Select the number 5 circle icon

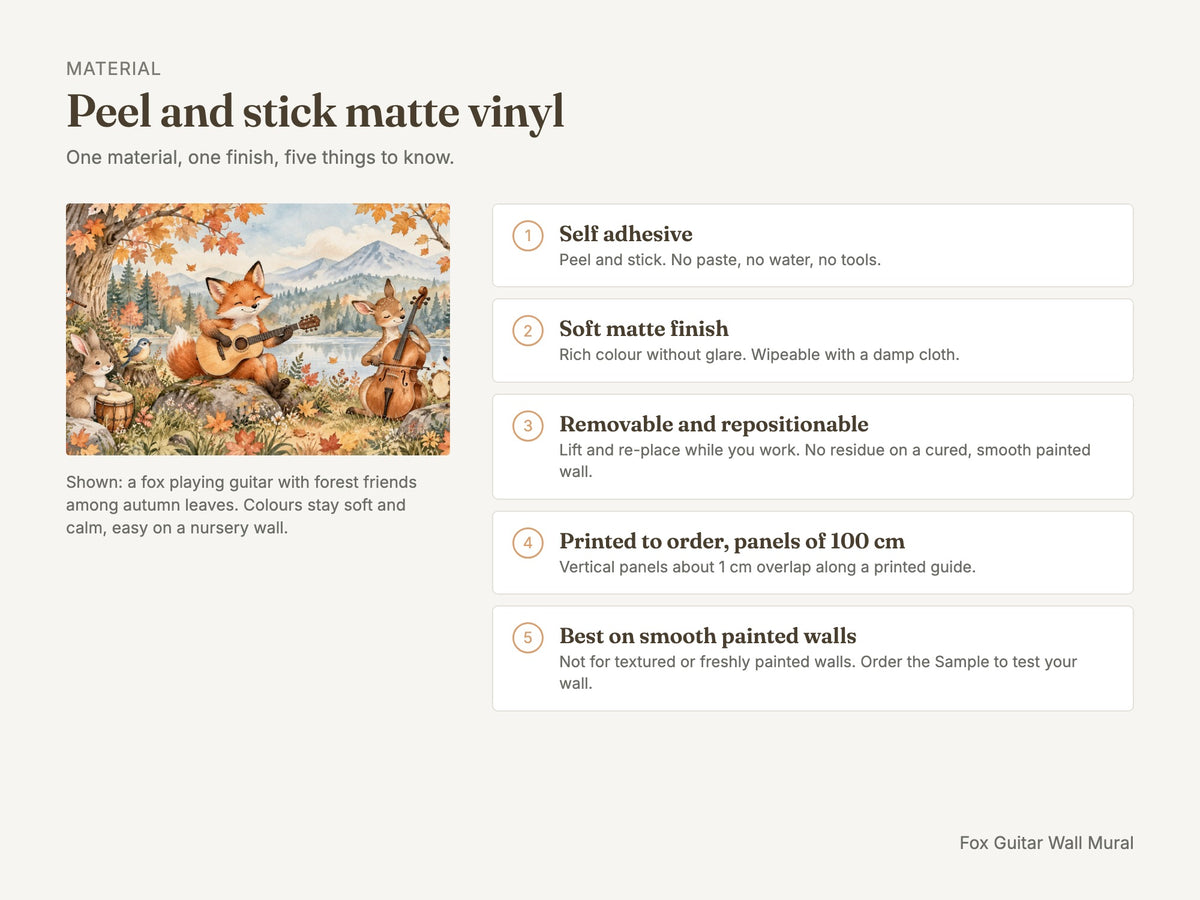click(528, 638)
